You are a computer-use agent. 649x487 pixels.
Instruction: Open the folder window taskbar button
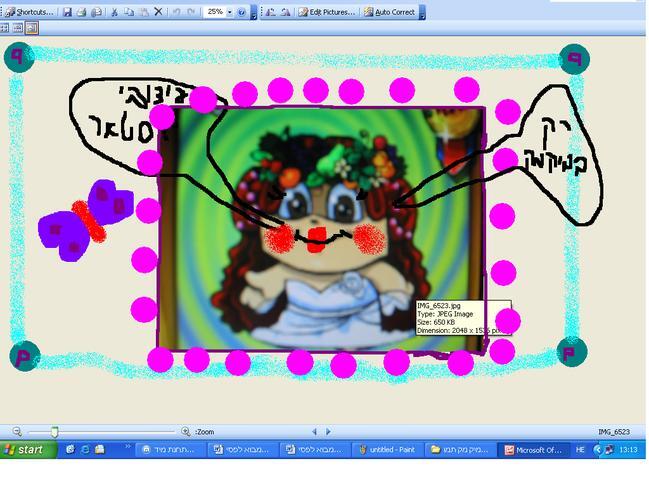tap(460, 450)
